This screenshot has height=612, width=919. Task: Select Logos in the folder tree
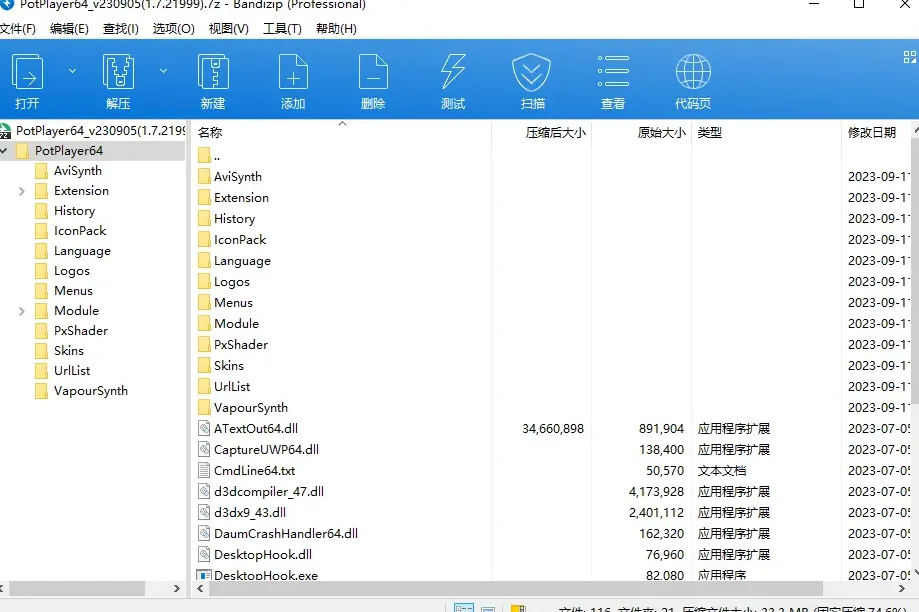(x=72, y=271)
